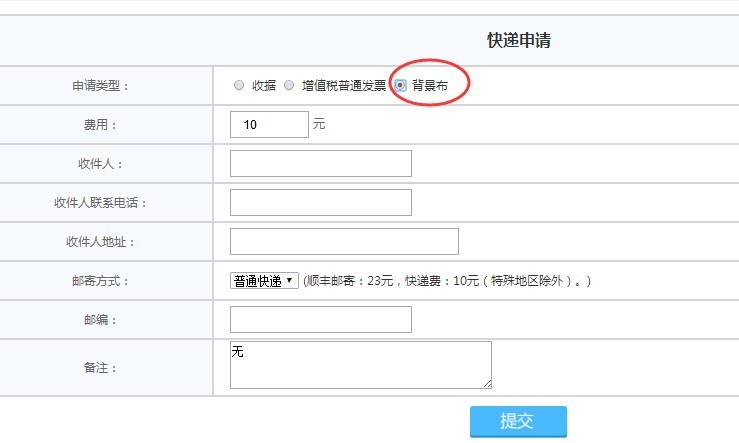This screenshot has width=739, height=443.
Task: Click the 提交 submit button
Action: (518, 421)
